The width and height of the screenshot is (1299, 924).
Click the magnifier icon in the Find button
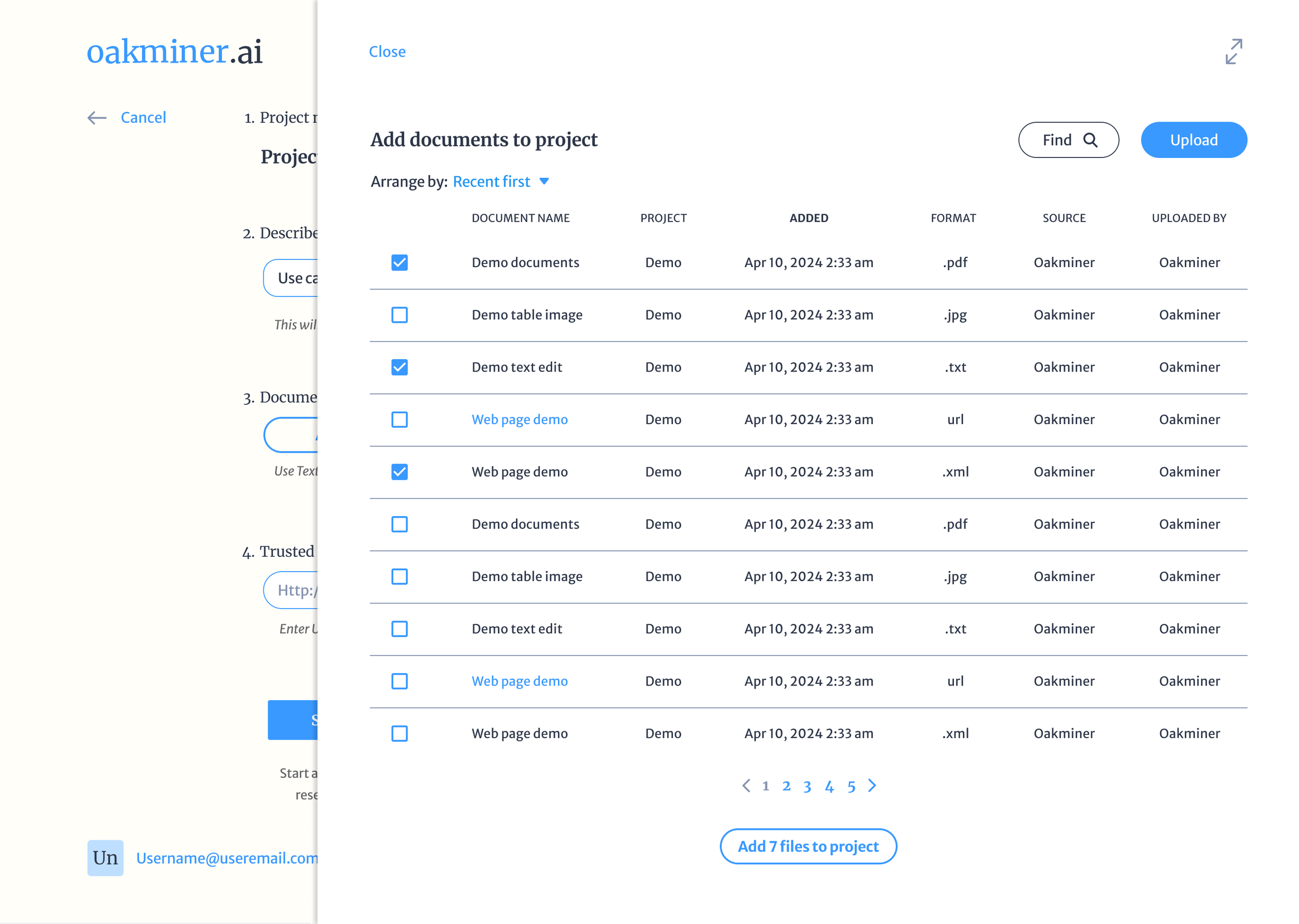click(1091, 139)
